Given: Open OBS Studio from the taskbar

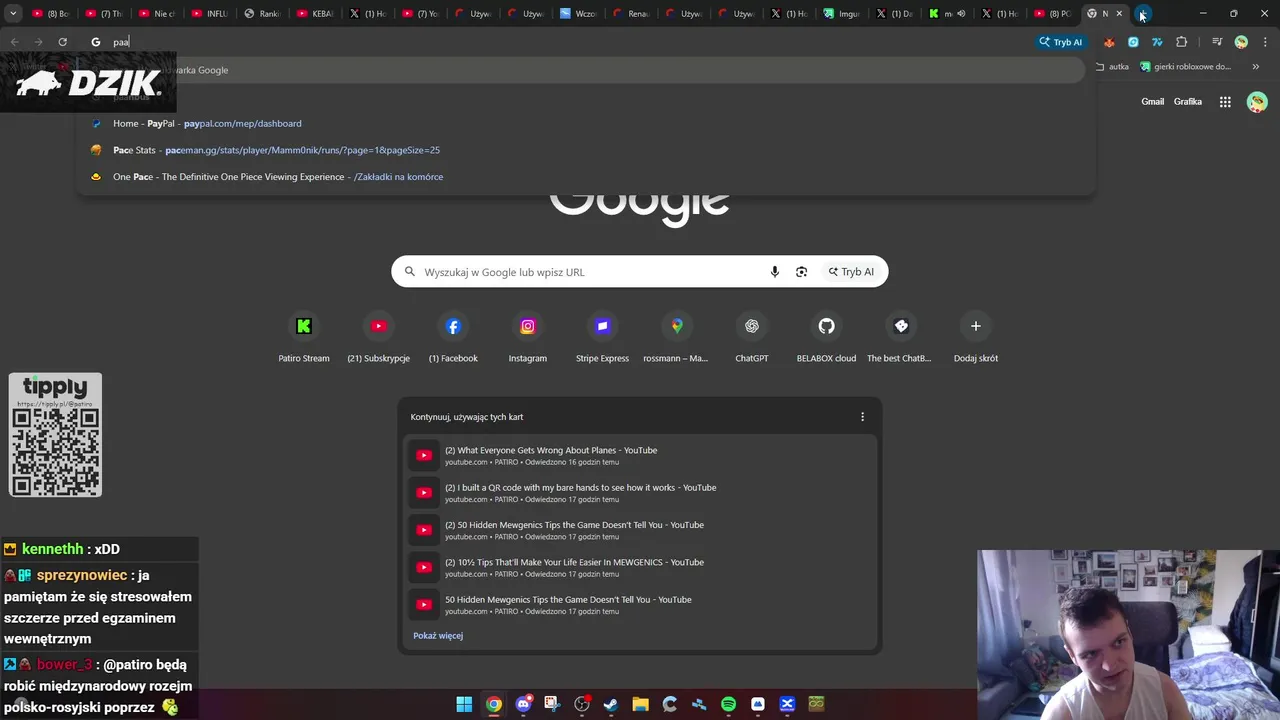Looking at the screenshot, I should pyautogui.click(x=582, y=704).
